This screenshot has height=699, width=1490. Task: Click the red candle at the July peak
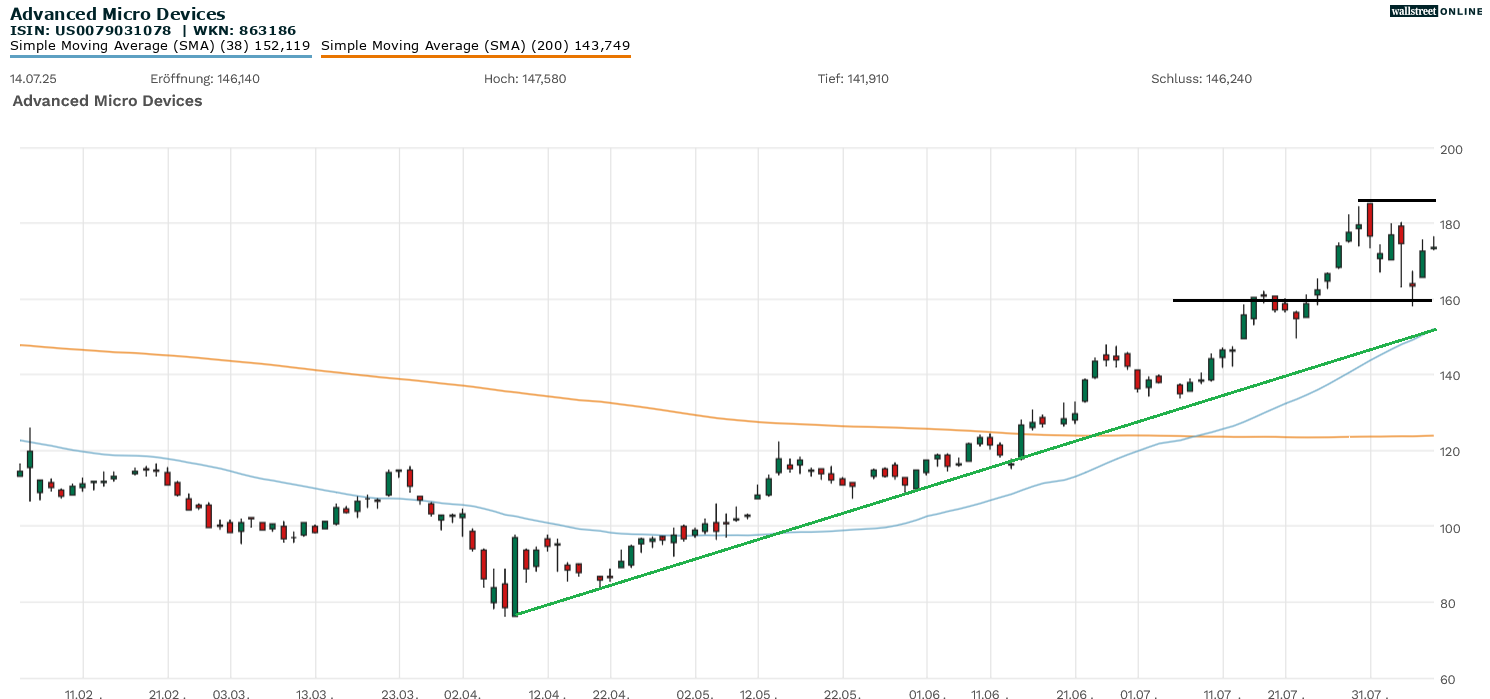coord(1369,220)
